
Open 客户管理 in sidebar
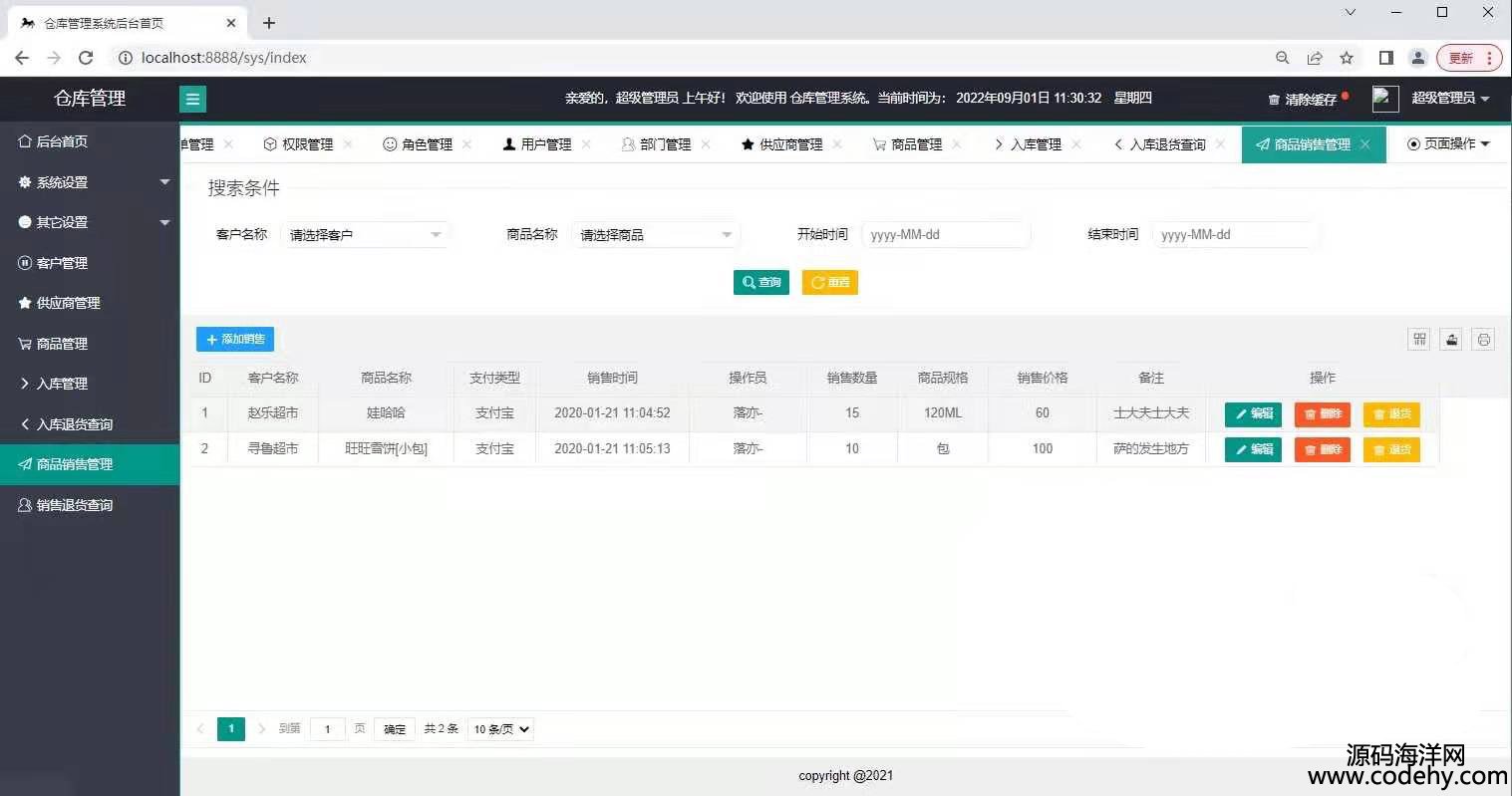point(90,263)
